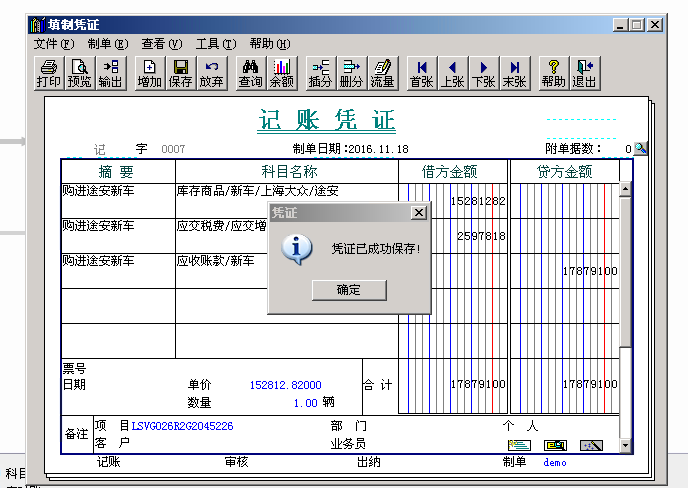
Task: Click the 贷方金额 column header
Action: point(565,172)
